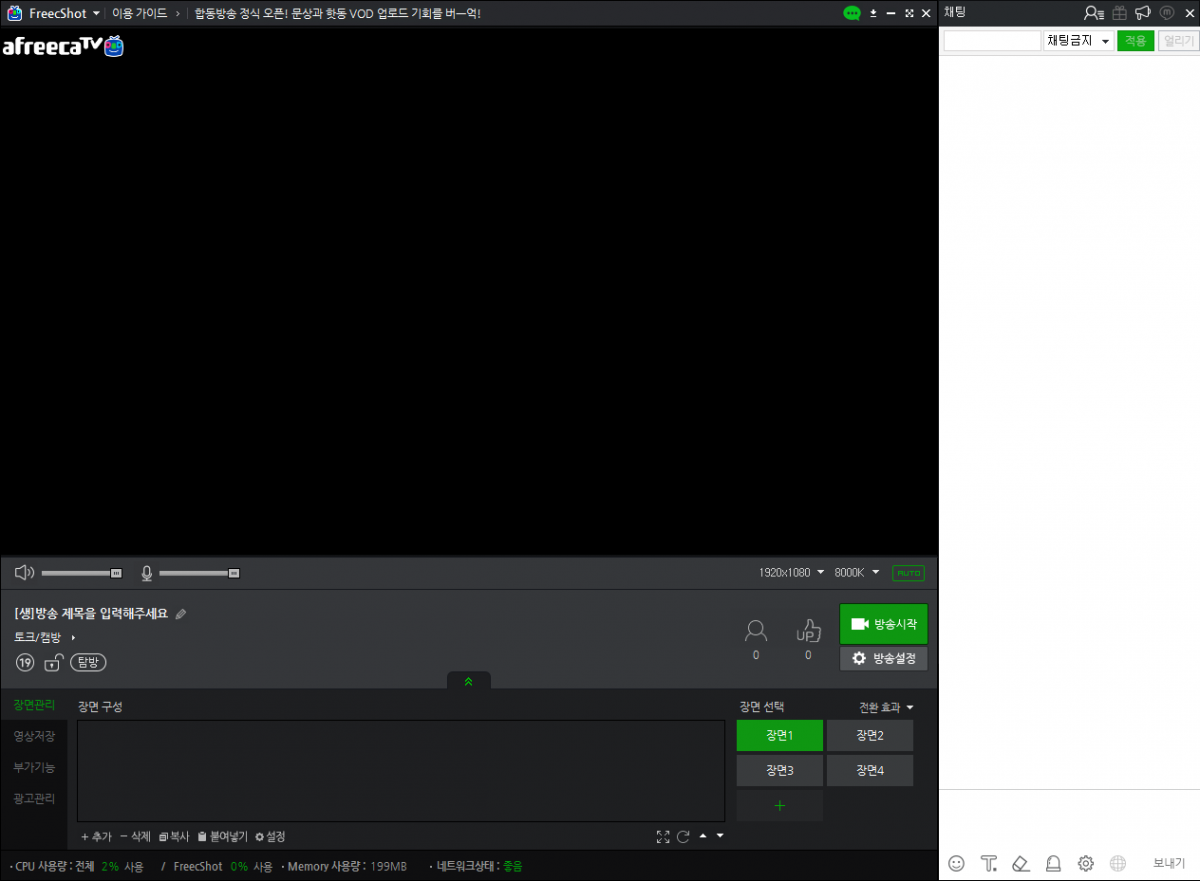Screen dimensions: 1200x881
Task: Toggle the 19 age restriction badge
Action: point(25,662)
